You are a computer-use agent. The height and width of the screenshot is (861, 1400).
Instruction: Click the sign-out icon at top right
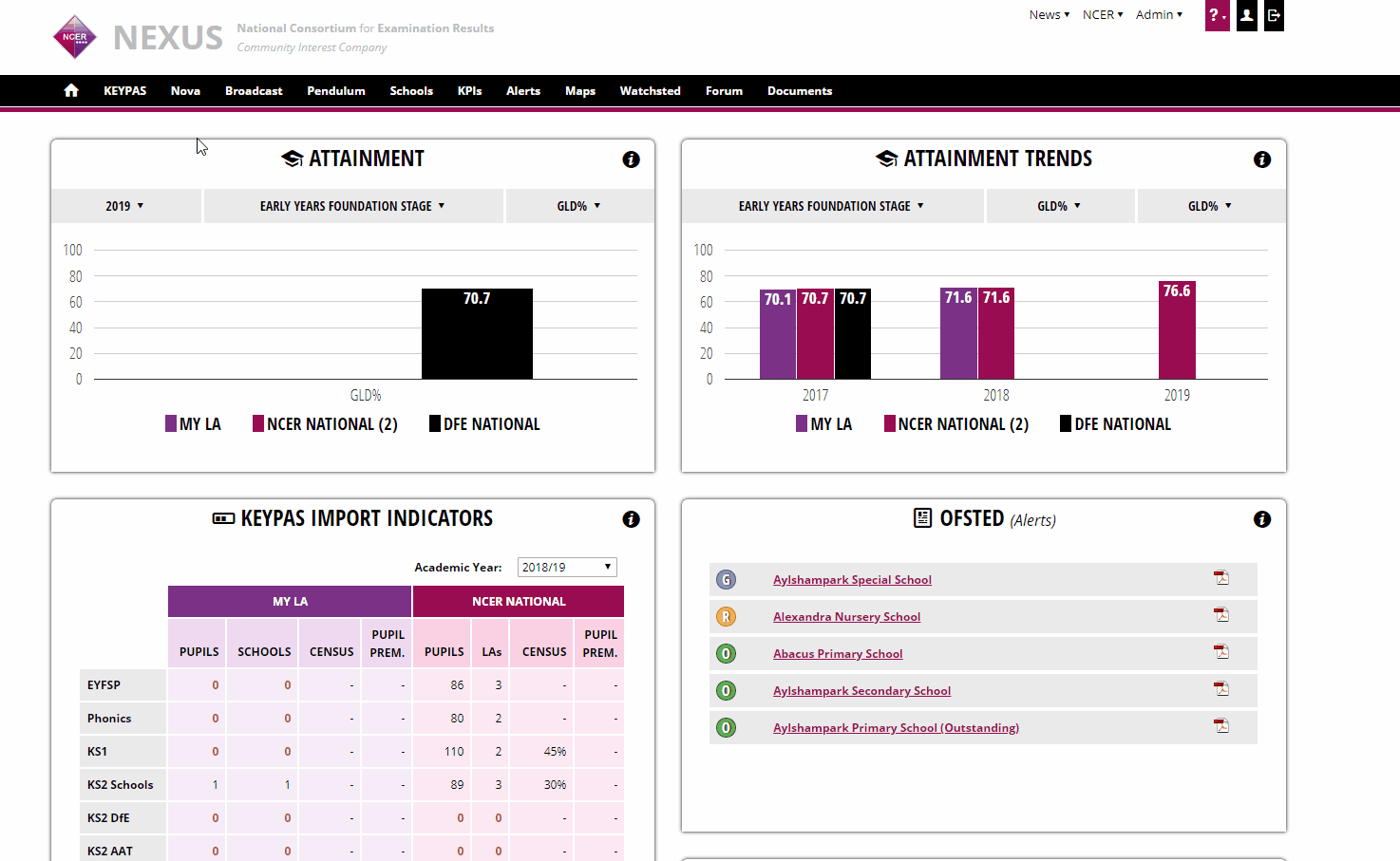[1274, 15]
